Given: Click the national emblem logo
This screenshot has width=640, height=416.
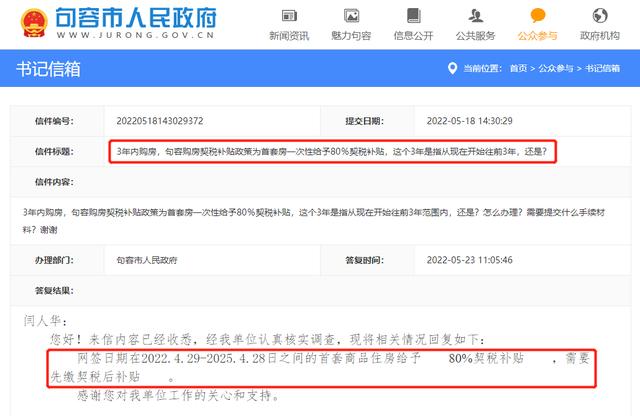Looking at the screenshot, I should [34, 23].
